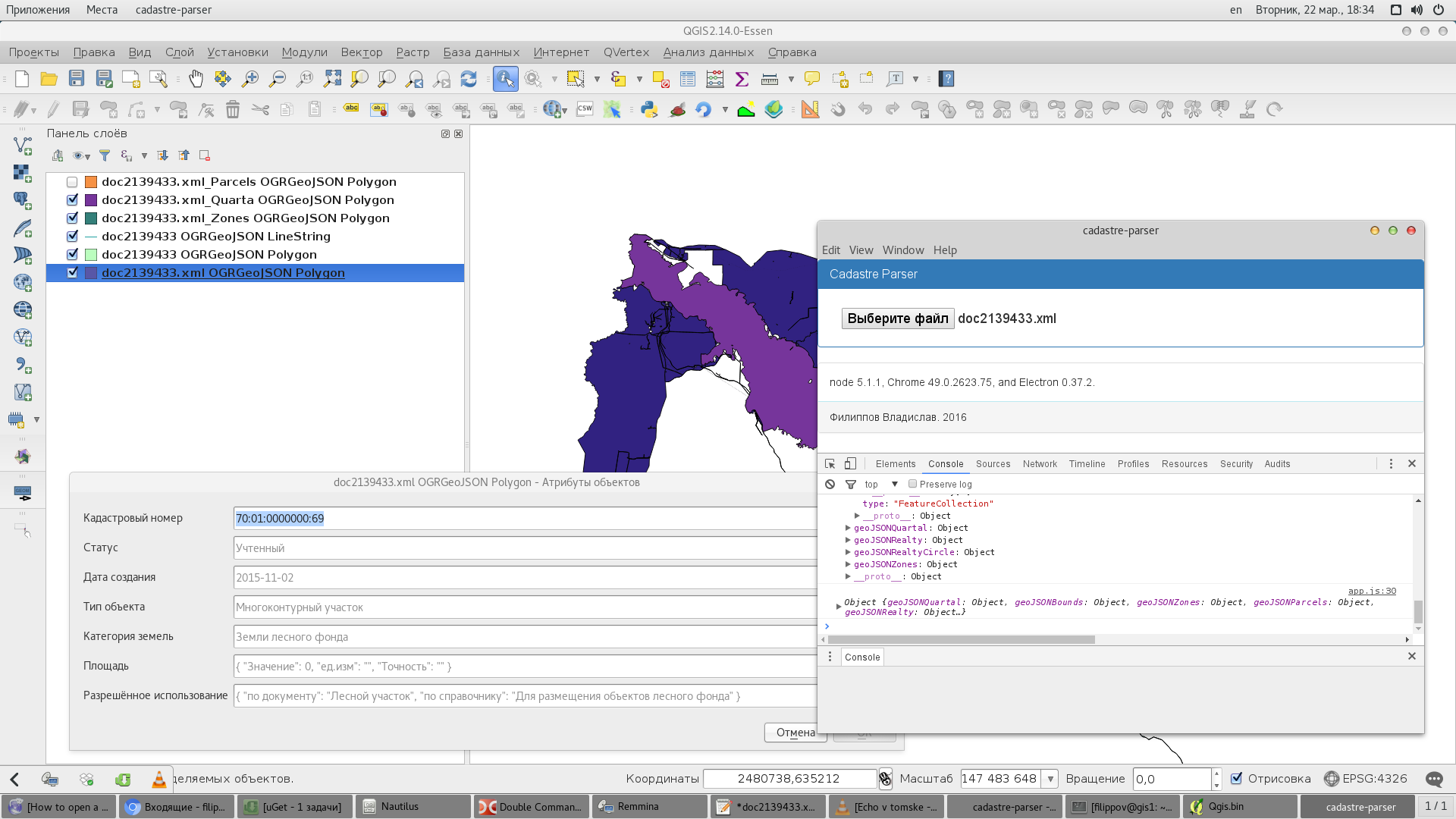Switch to Console tab in developer tools
This screenshot has height=819, width=1456.
click(x=946, y=463)
